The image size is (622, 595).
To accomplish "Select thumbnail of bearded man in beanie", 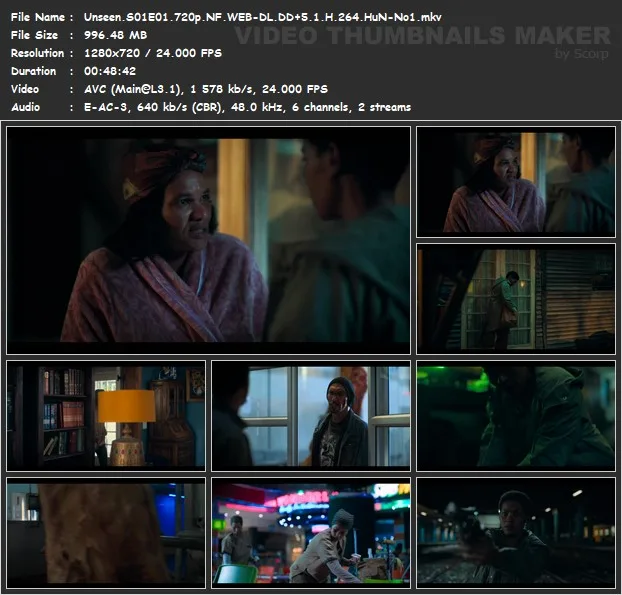I will 311,416.
